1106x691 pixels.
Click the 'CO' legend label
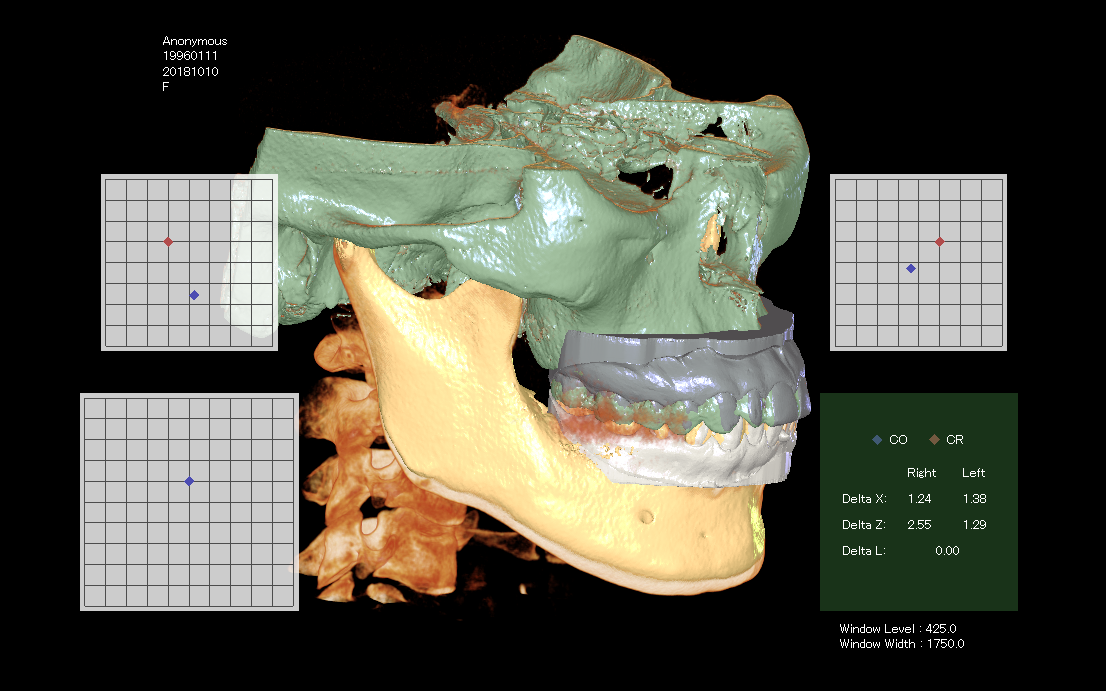898,439
